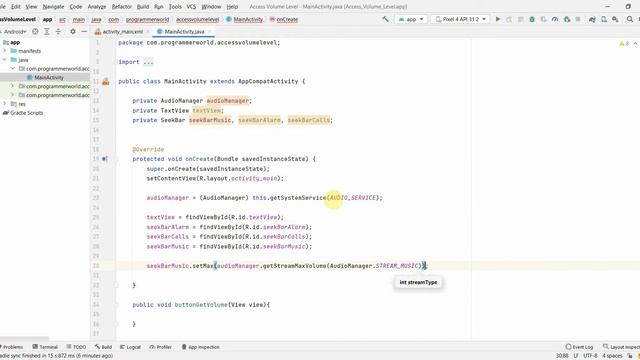Close the activity_main.xml tab
This screenshot has height=360, width=640.
(148, 31)
